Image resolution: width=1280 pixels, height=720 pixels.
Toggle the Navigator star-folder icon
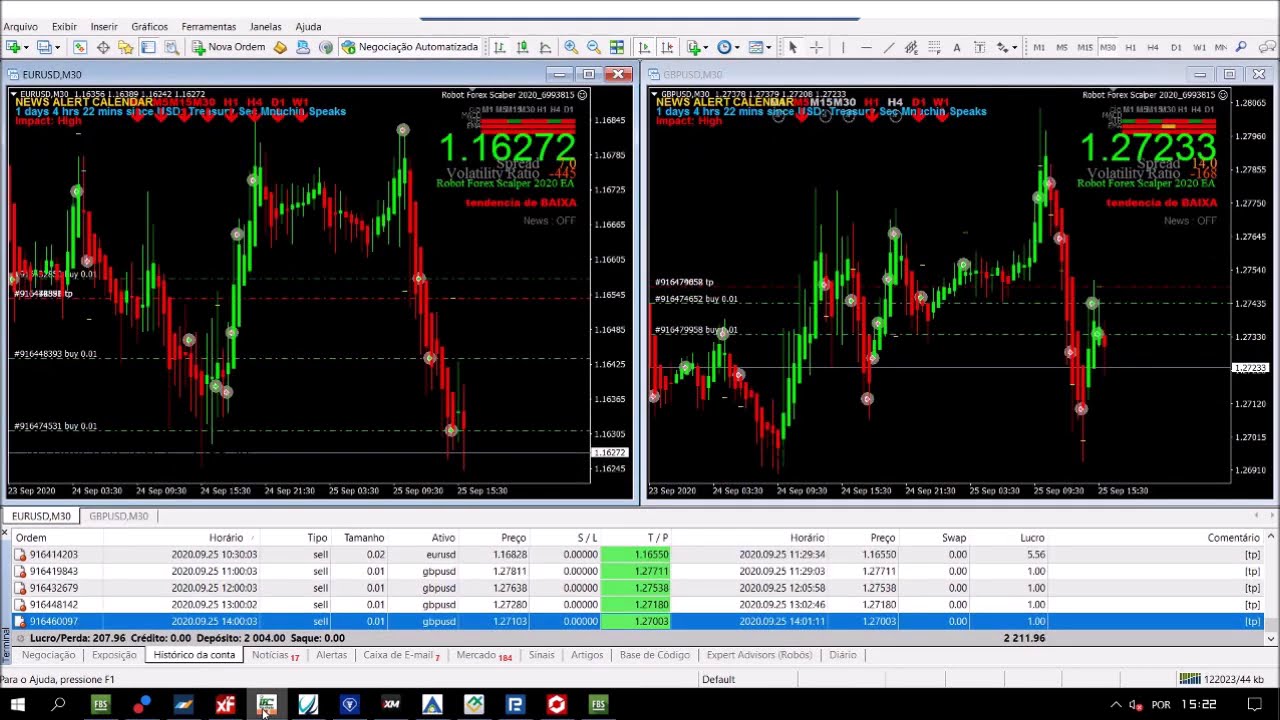click(125, 47)
